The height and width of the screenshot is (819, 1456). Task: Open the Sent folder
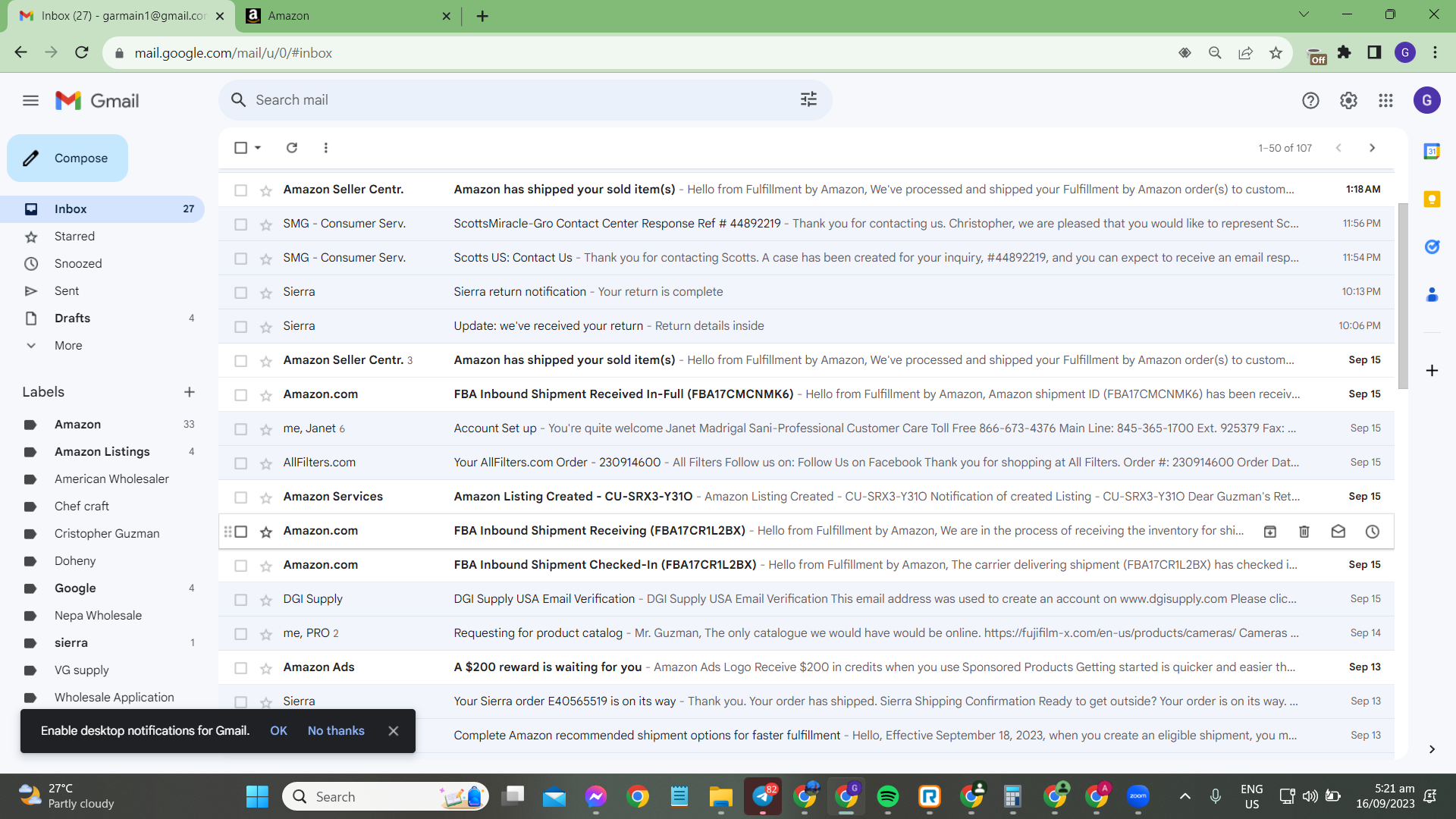click(x=102, y=291)
